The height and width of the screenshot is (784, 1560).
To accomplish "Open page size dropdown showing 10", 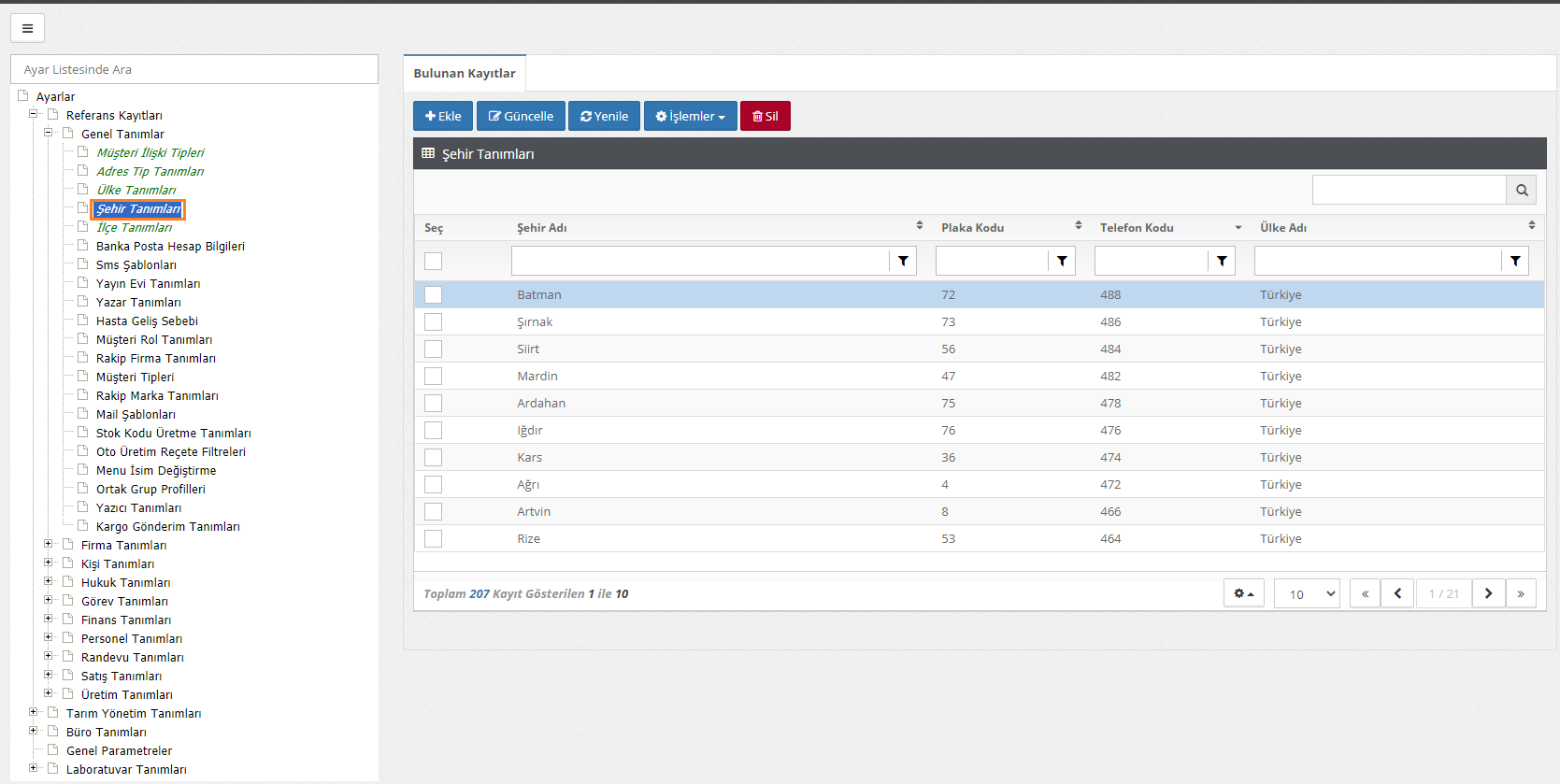I will click(x=1307, y=593).
